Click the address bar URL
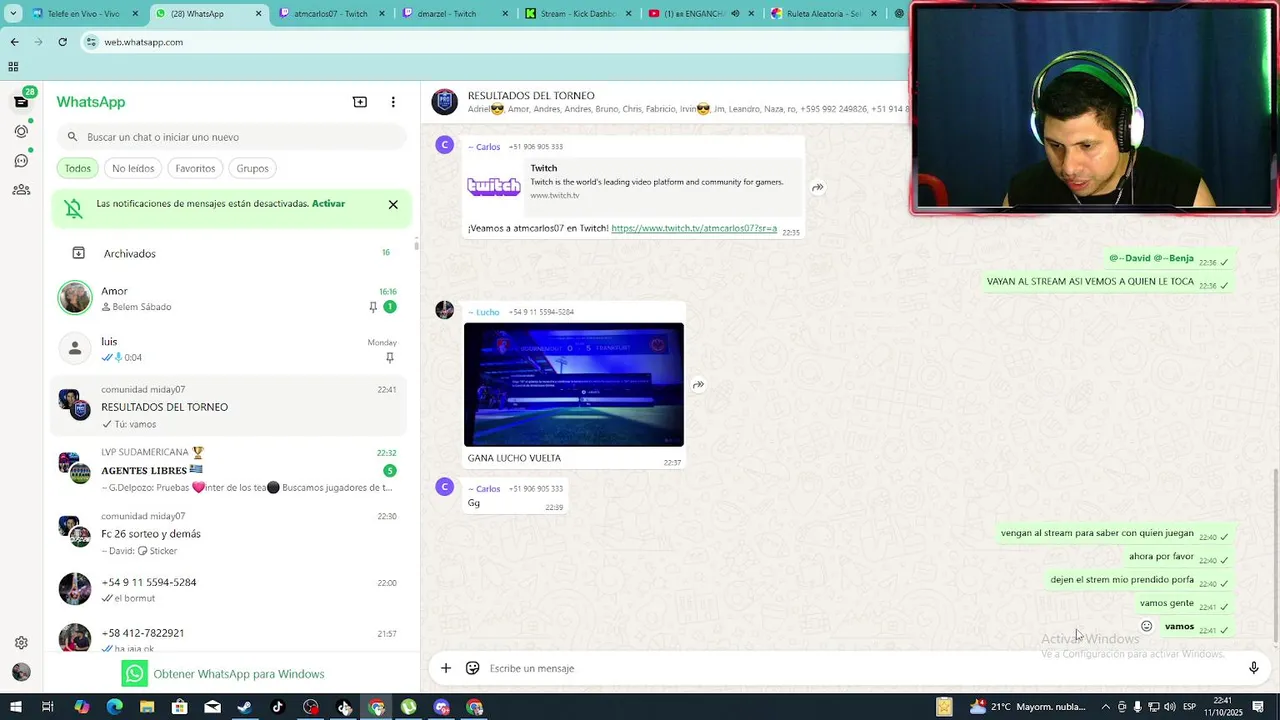 (144, 42)
